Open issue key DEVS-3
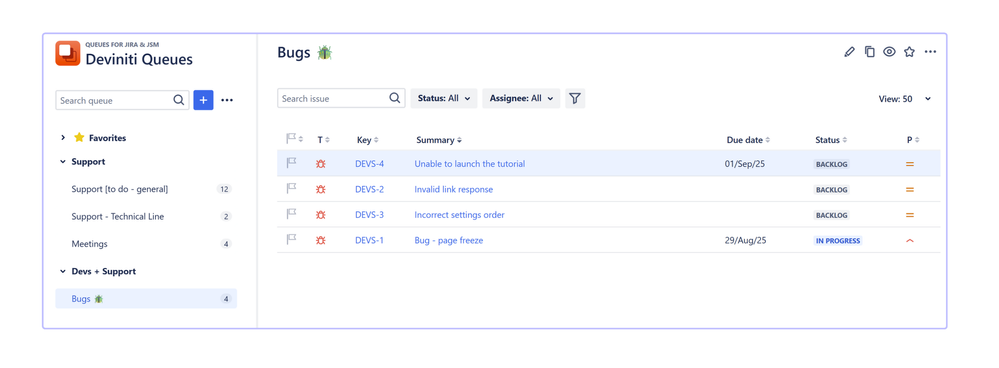 (370, 215)
